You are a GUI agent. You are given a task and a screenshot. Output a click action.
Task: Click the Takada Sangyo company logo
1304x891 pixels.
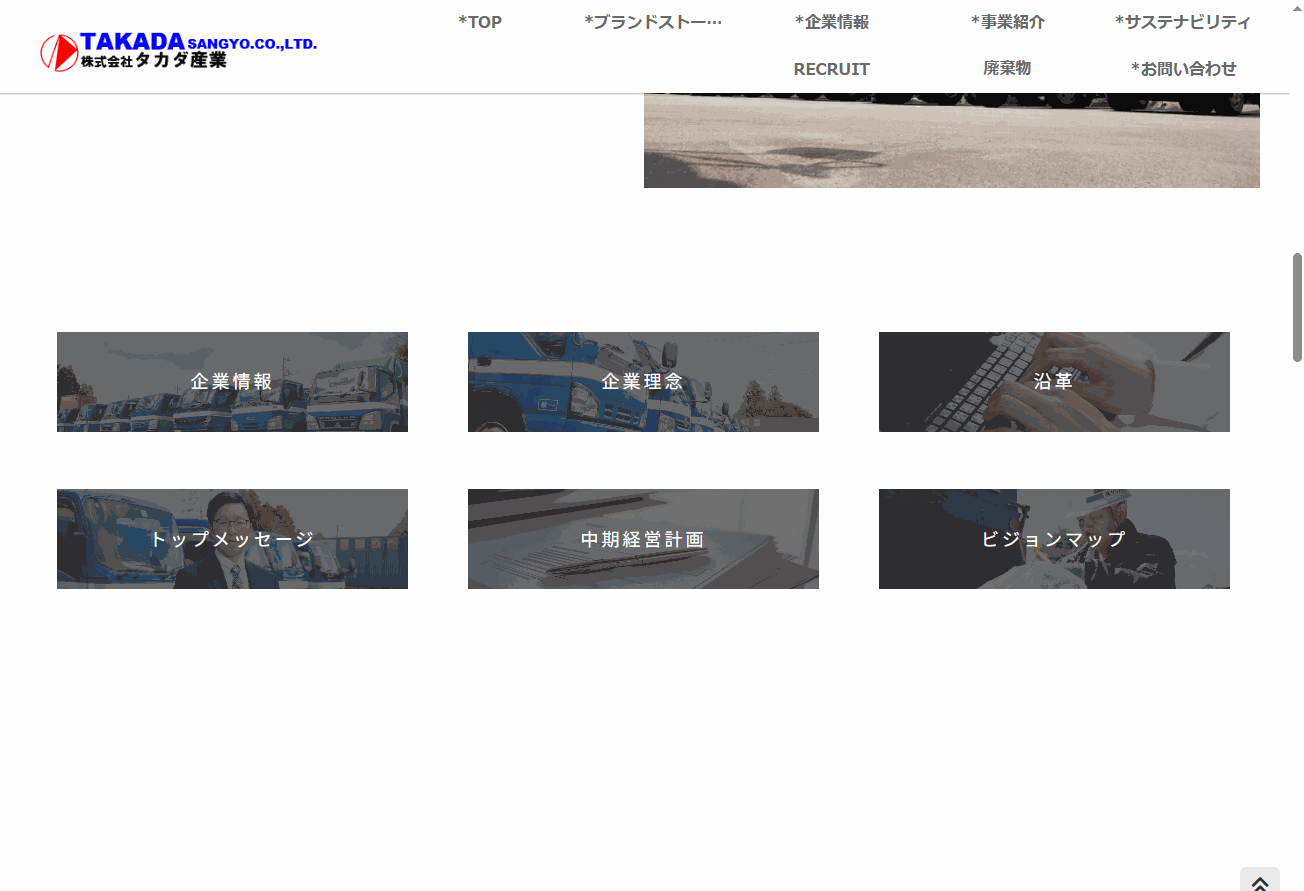(179, 51)
